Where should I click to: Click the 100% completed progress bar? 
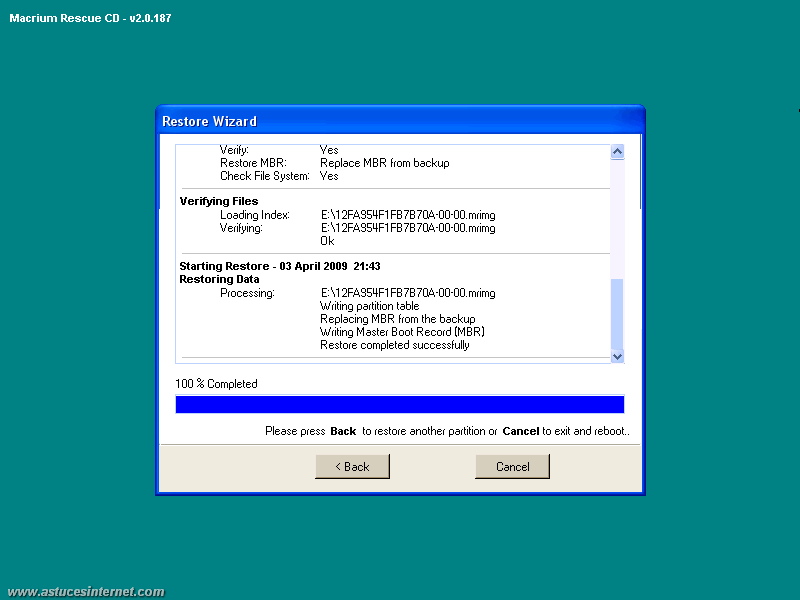(399, 404)
